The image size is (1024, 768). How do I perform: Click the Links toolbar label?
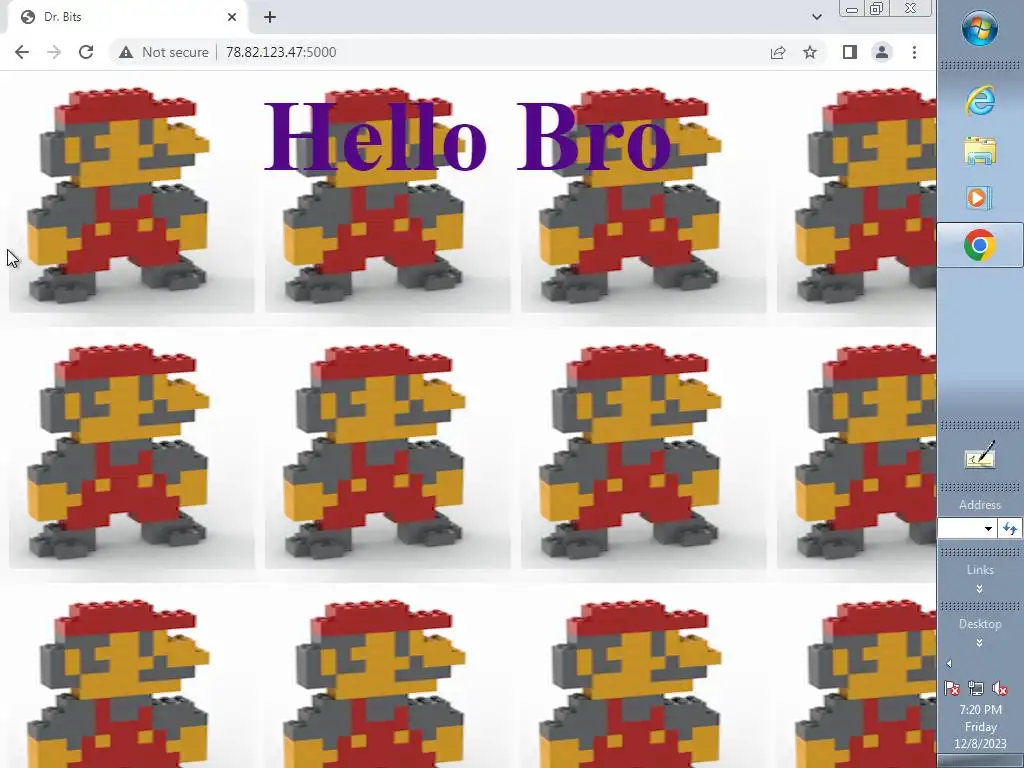(x=980, y=569)
